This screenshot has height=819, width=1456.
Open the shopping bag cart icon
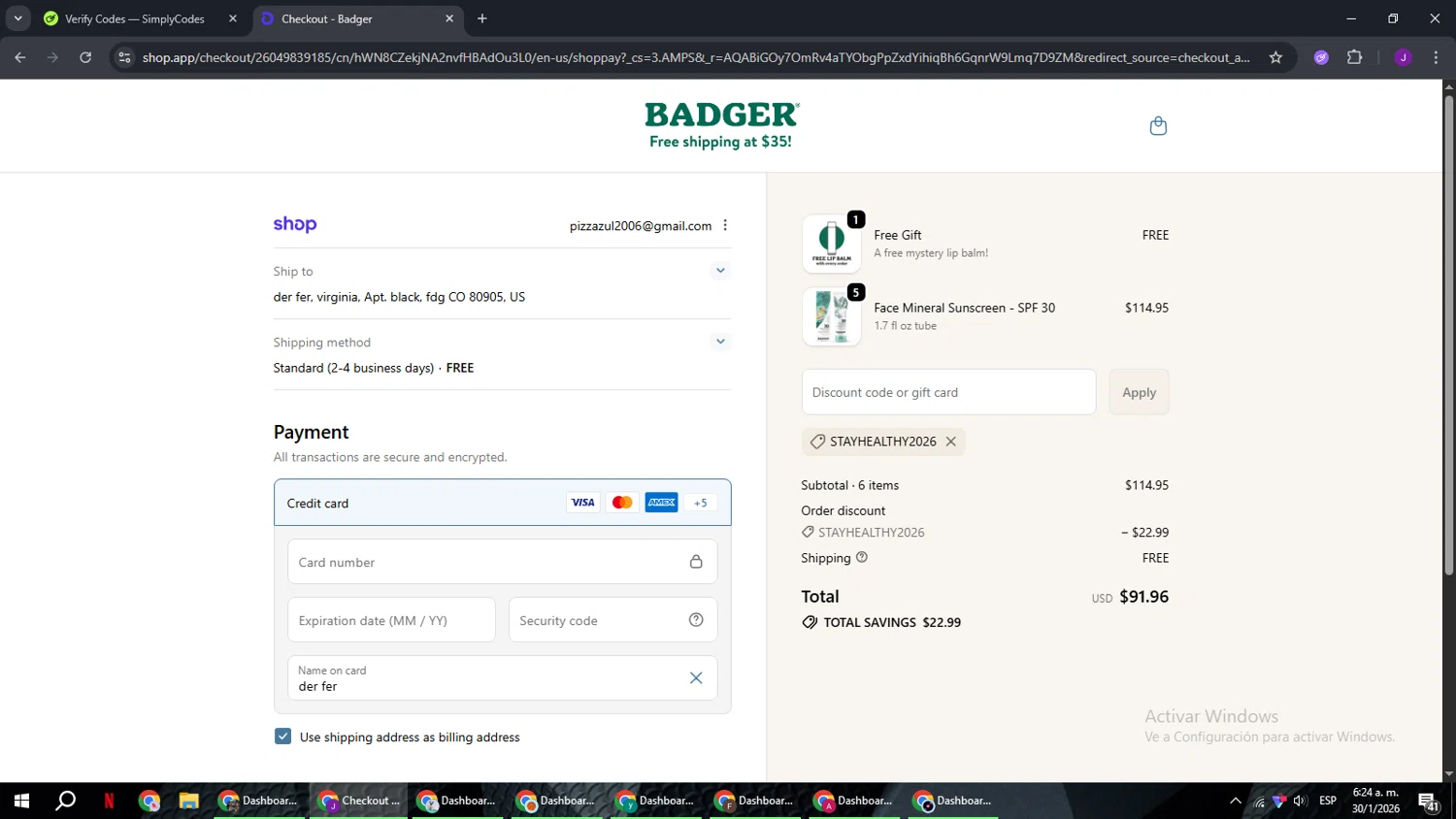pos(1158,126)
